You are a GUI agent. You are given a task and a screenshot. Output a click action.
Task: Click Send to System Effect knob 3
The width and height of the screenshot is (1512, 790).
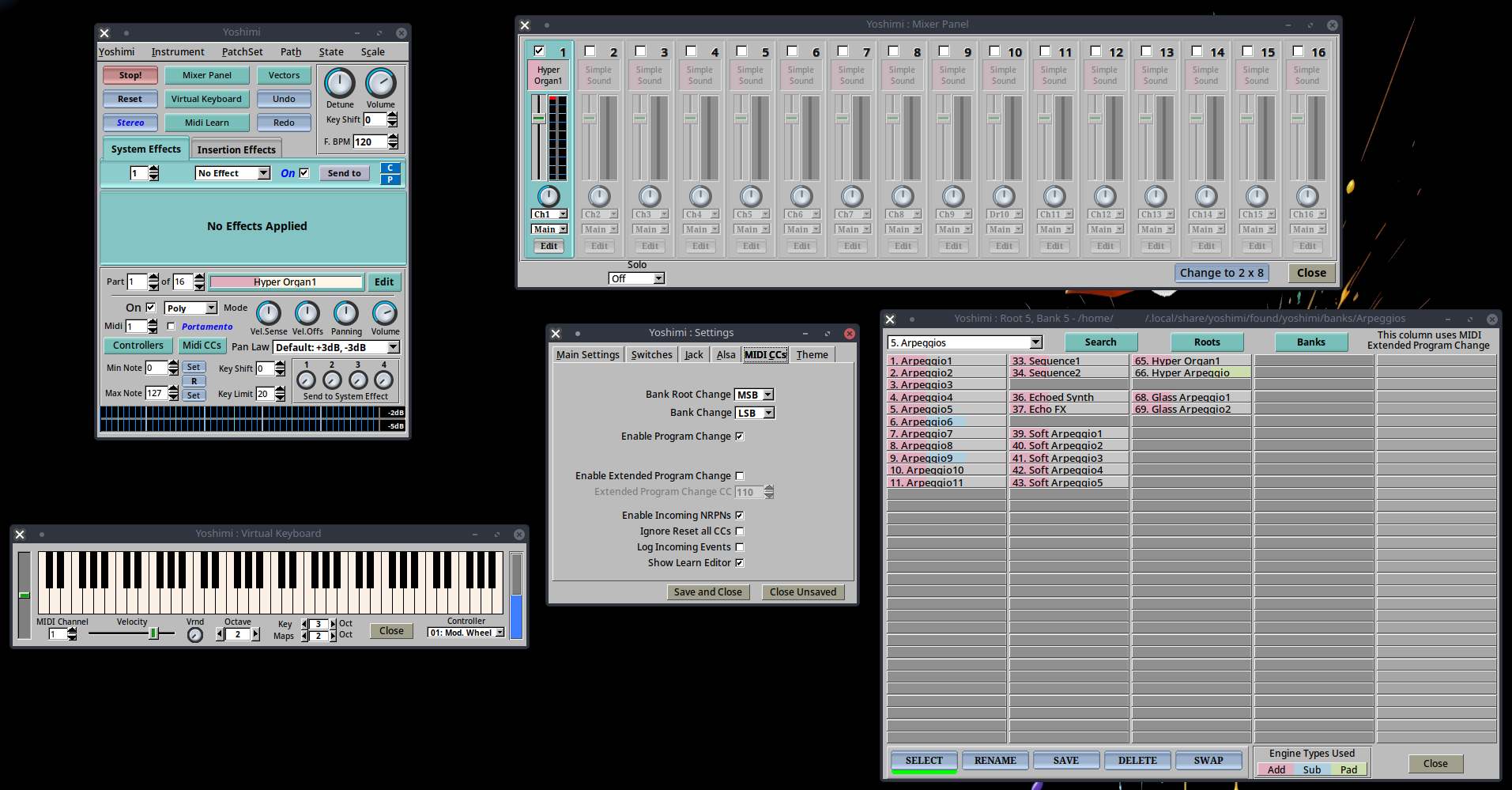pyautogui.click(x=358, y=380)
